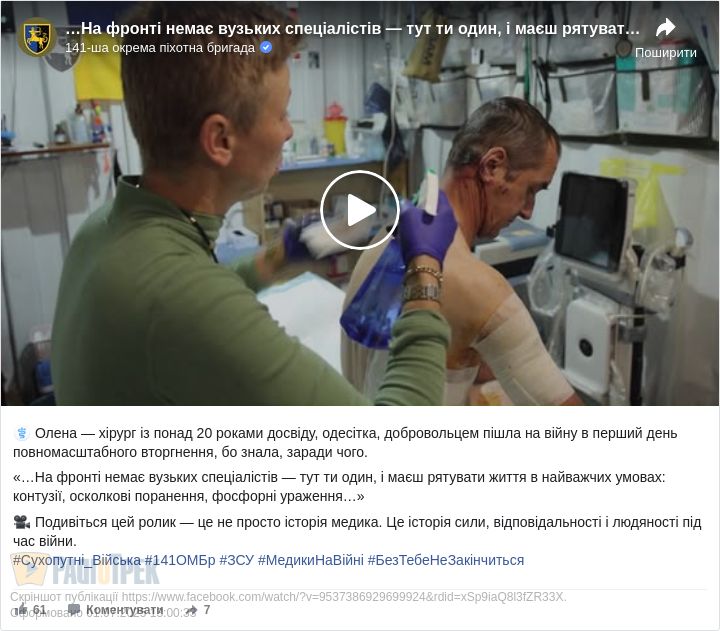Open the #МедикиНаВійні hashtag

coord(311,560)
